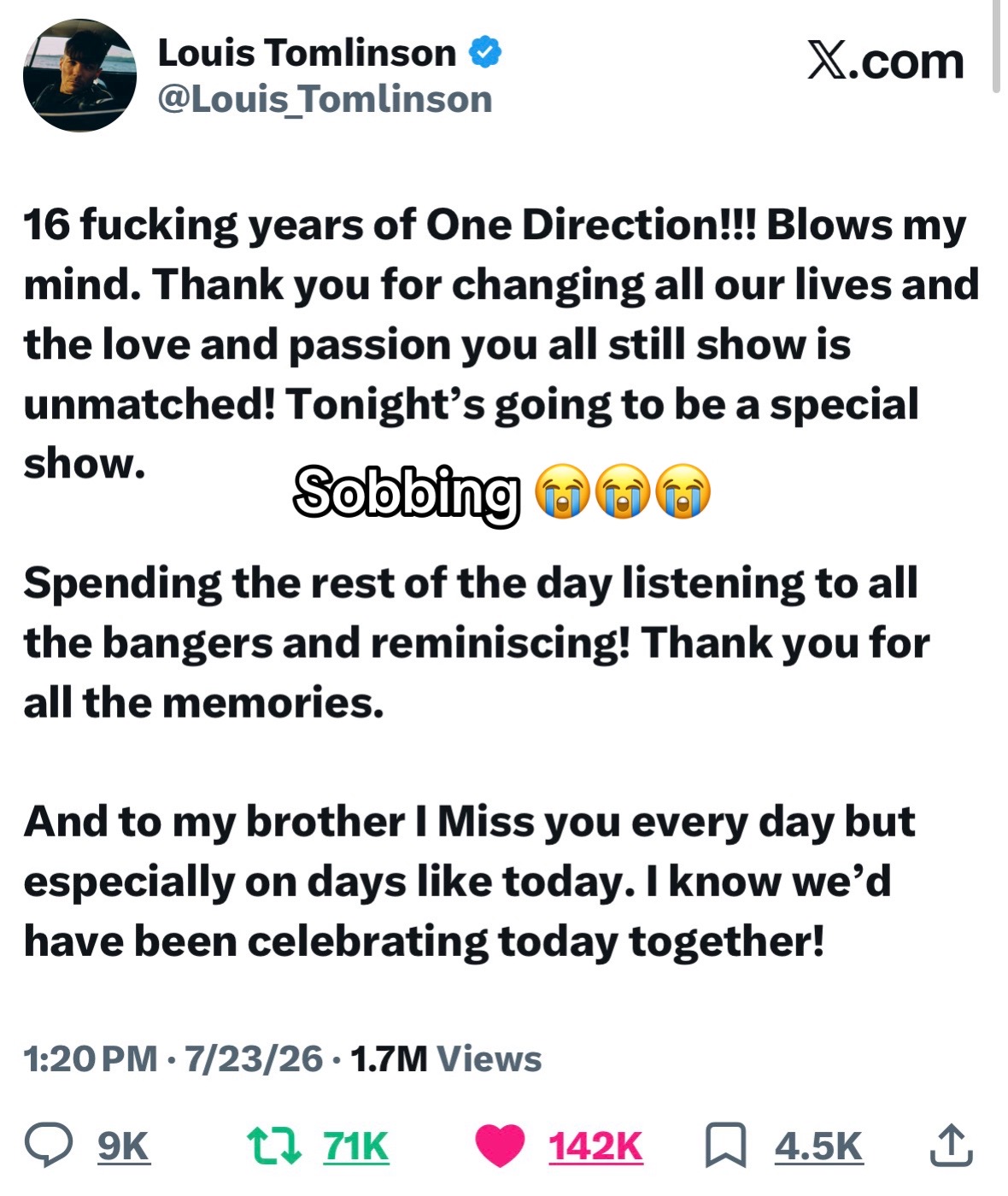The image size is (1008, 1196).
Task: Open the 4.5K bookmarks count
Action: click(819, 1146)
